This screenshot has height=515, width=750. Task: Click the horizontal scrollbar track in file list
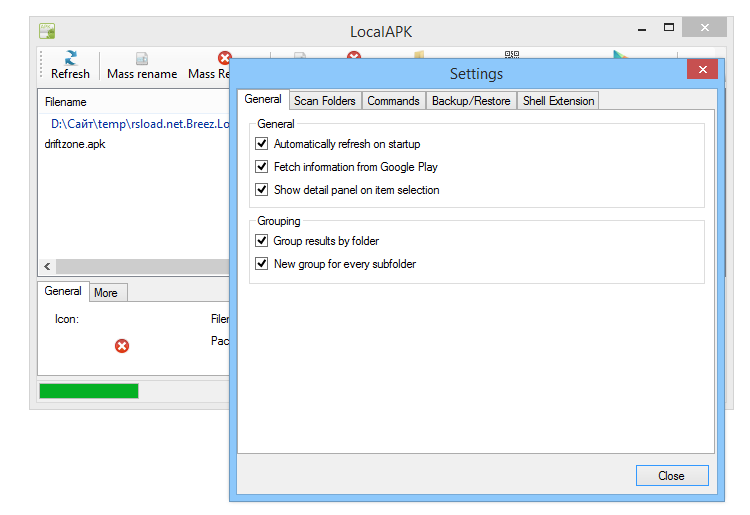coord(143,266)
